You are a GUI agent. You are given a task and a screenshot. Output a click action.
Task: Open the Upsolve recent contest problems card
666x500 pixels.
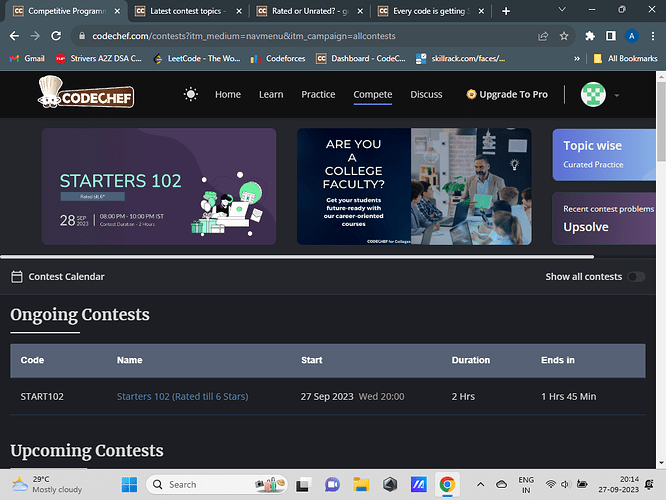click(x=604, y=218)
